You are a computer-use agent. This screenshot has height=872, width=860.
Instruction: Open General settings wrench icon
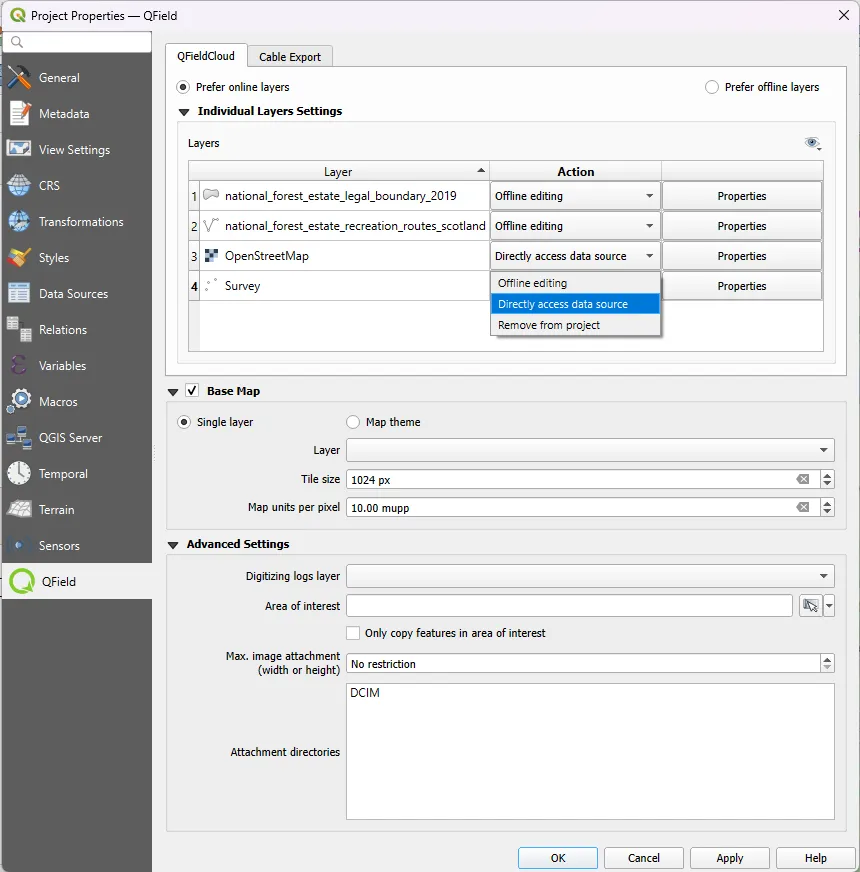point(19,78)
